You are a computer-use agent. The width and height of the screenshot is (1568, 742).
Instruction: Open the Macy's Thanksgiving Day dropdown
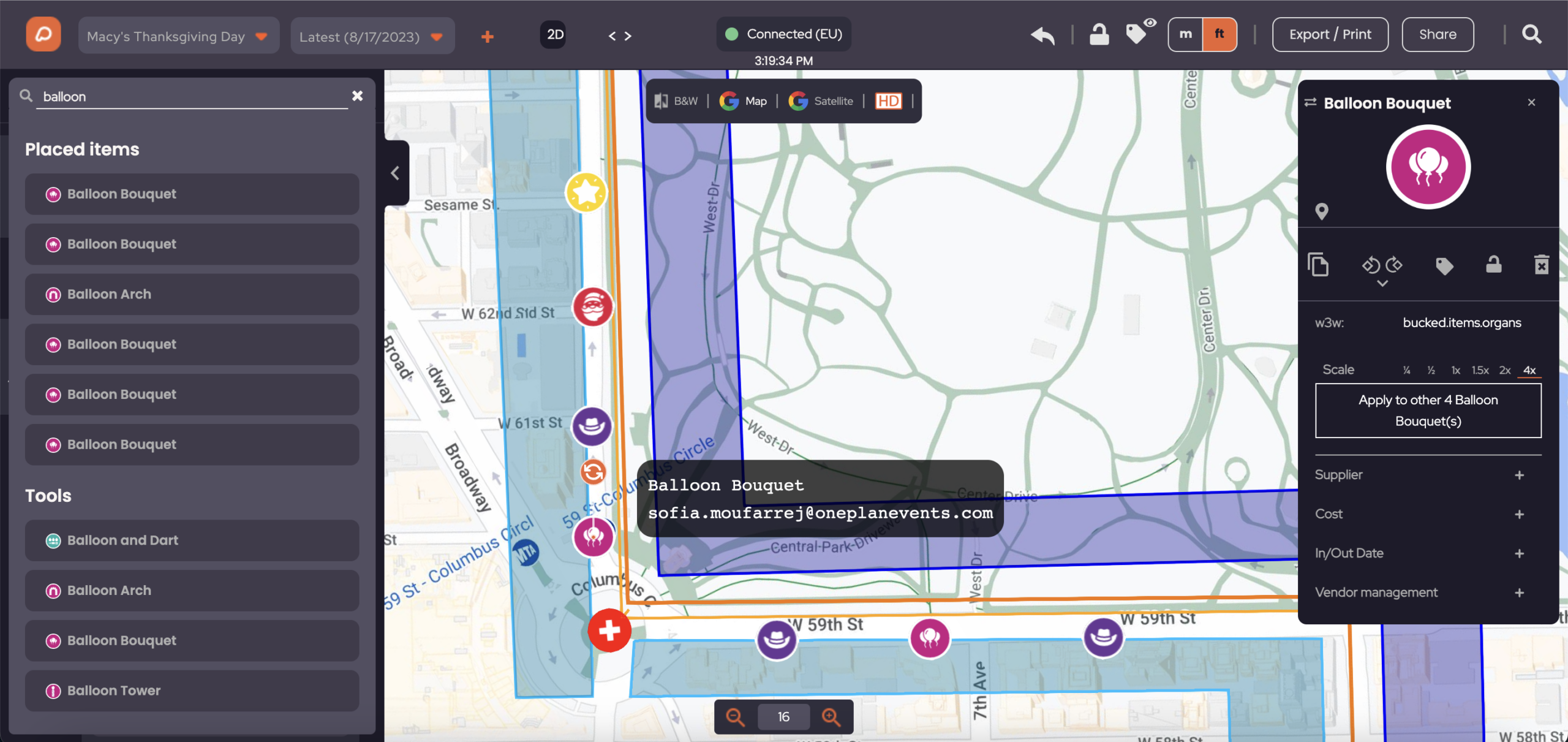[x=178, y=36]
